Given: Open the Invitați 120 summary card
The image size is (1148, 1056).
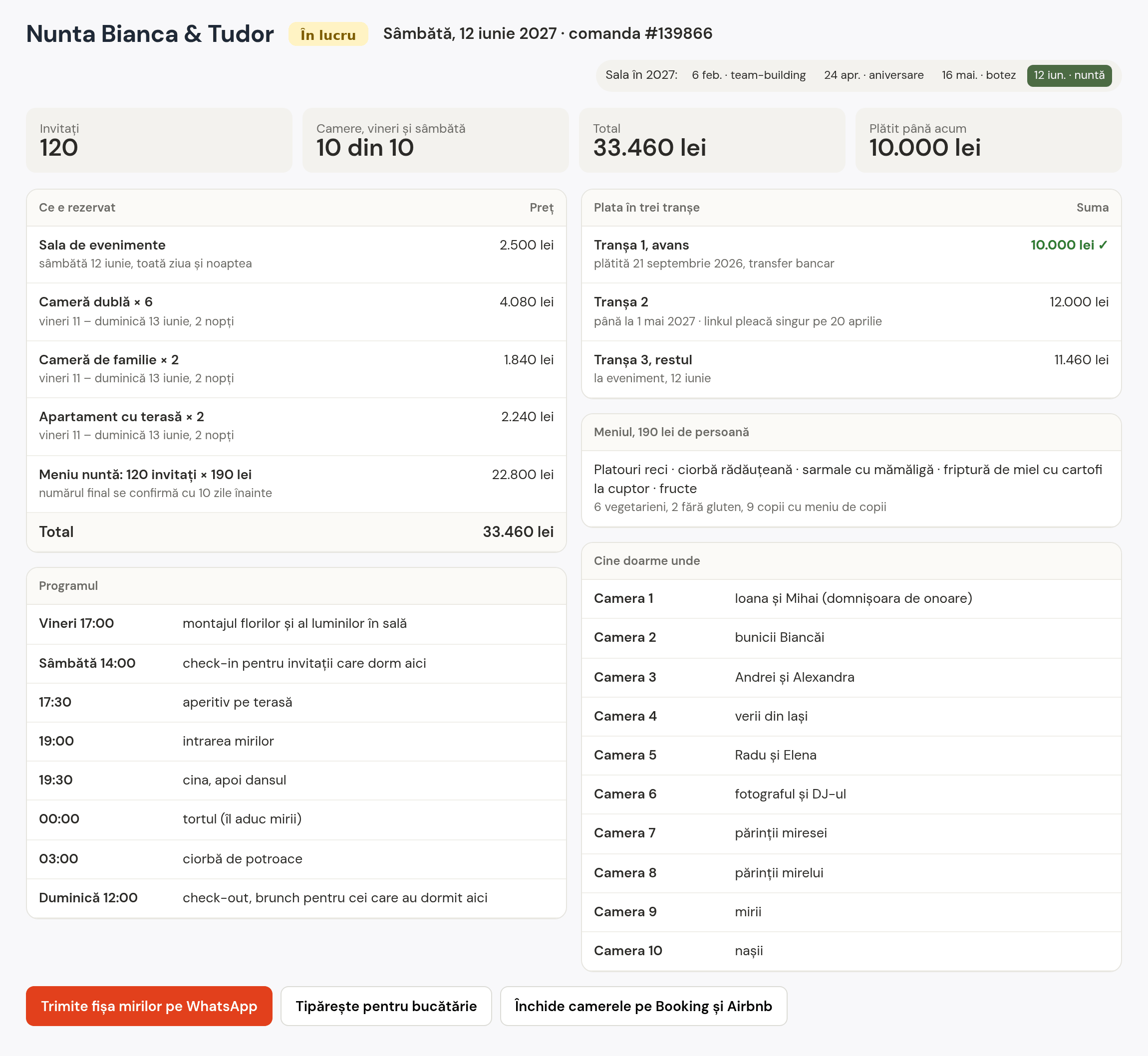Looking at the screenshot, I should [159, 140].
